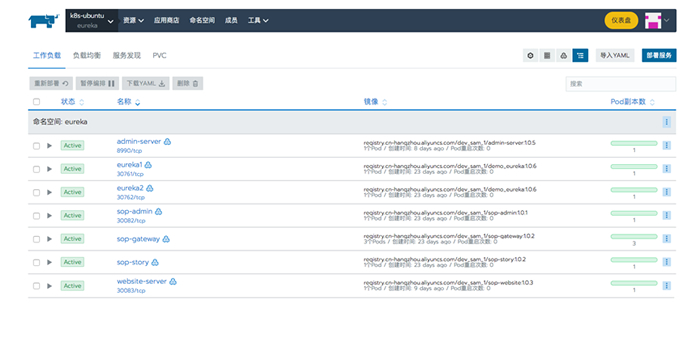700x363 pixels.
Task: Open the user avatar menu
Action: pos(657,21)
